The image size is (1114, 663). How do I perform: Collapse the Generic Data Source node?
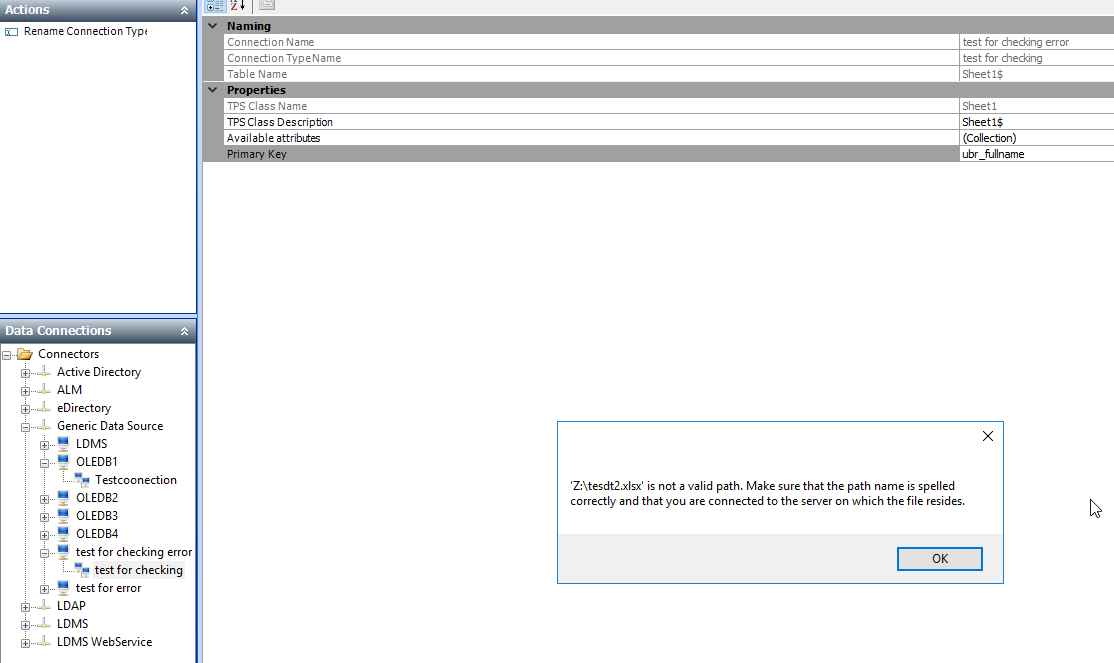(26, 426)
